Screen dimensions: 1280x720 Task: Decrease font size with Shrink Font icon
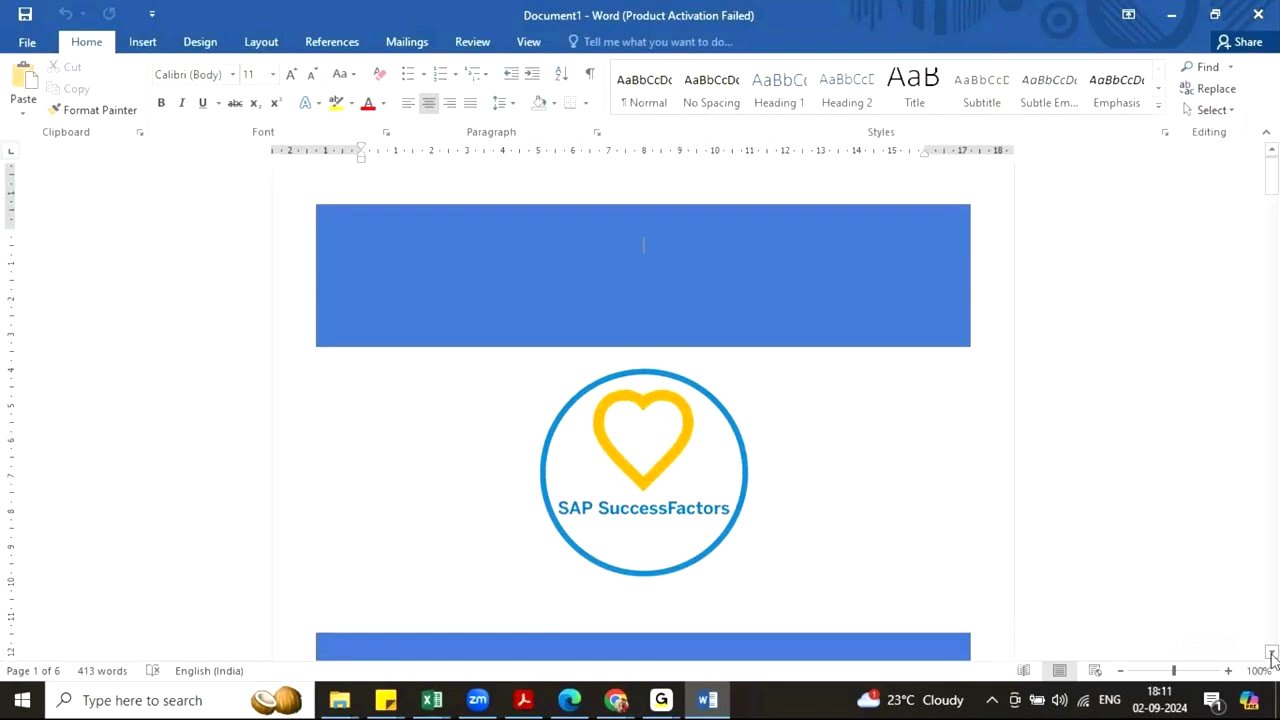(312, 74)
